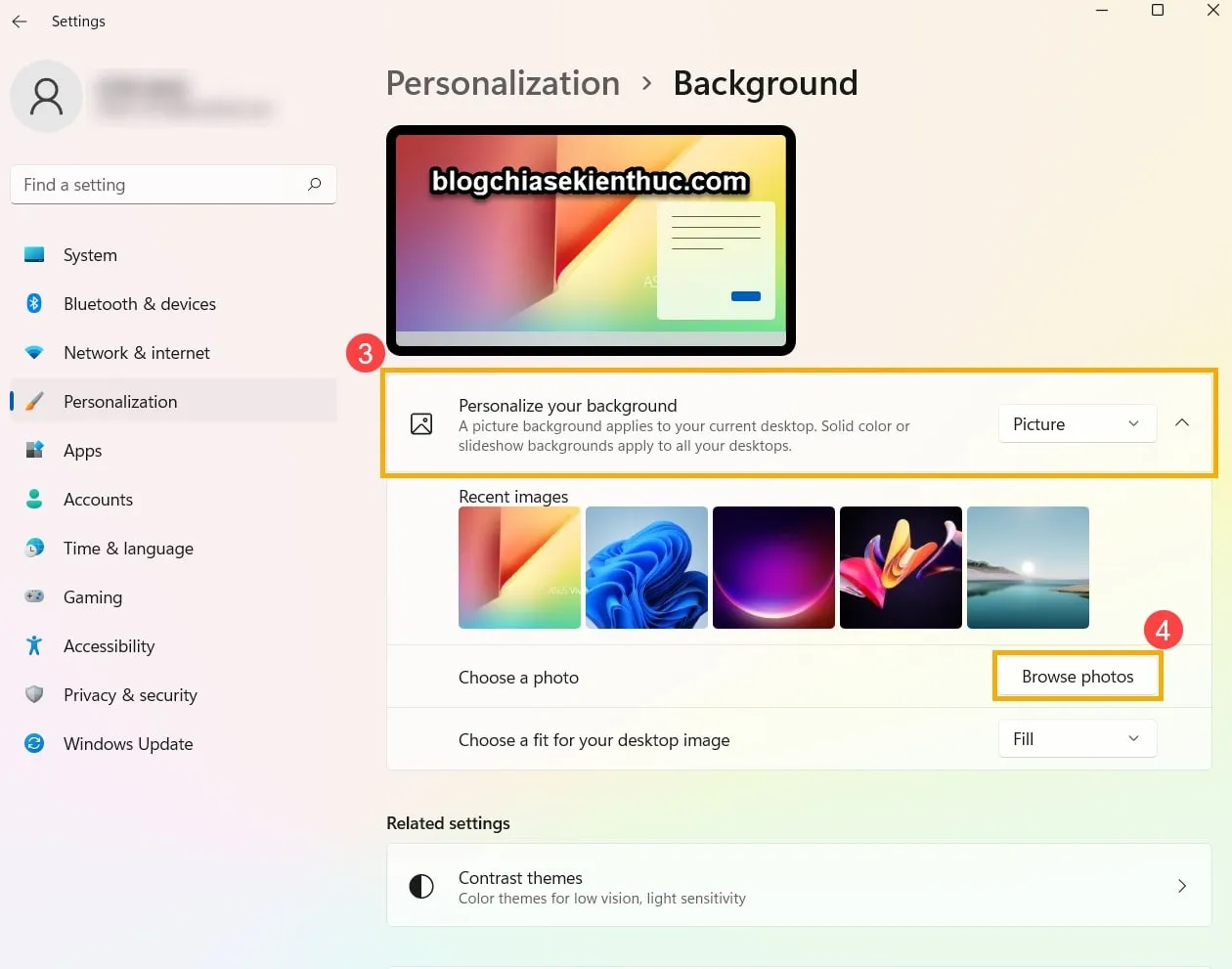Click the user profile avatar icon

point(46,96)
